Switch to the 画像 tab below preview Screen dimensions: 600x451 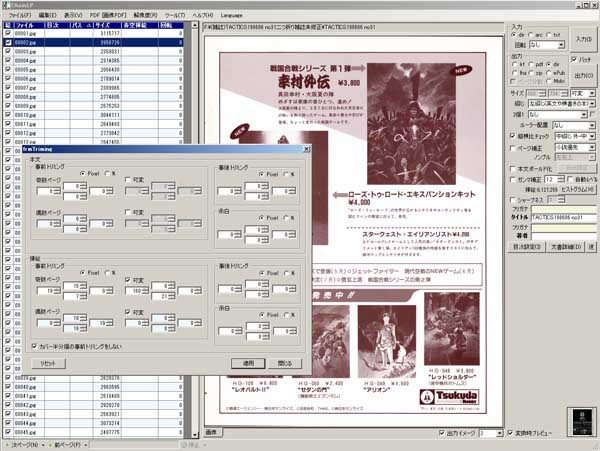(x=212, y=432)
